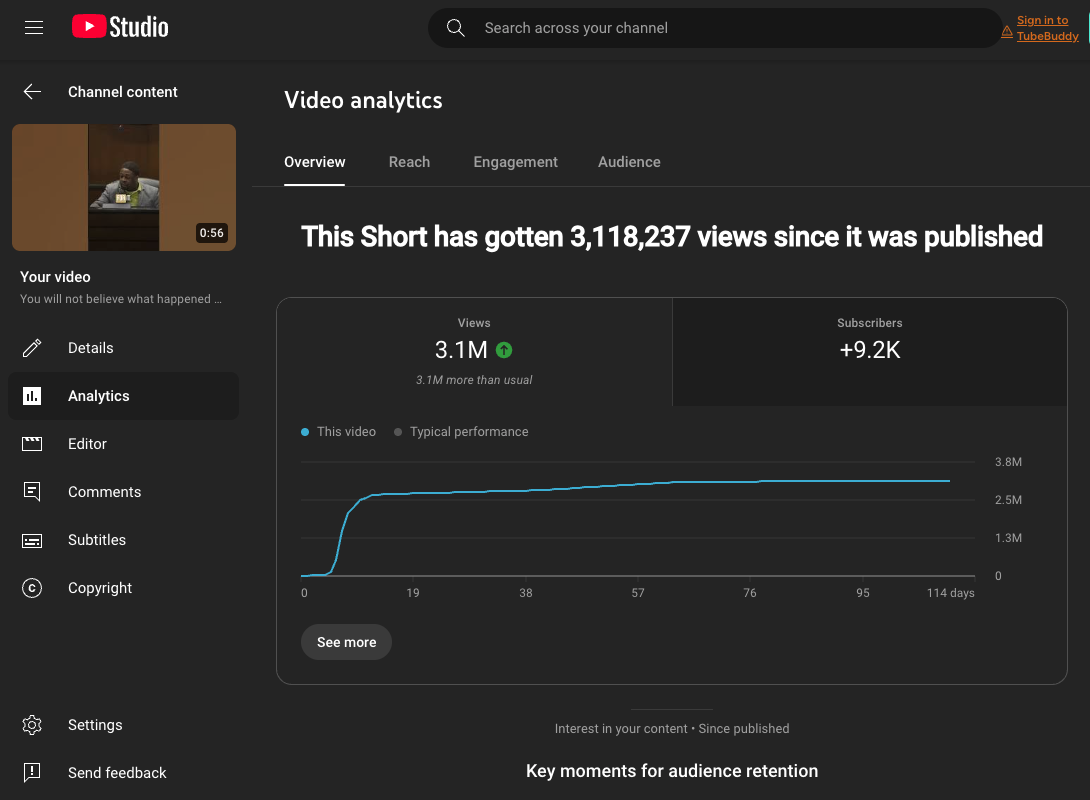This screenshot has height=800, width=1090.
Task: Select the Subtitles icon in sidebar
Action: [x=32, y=540]
